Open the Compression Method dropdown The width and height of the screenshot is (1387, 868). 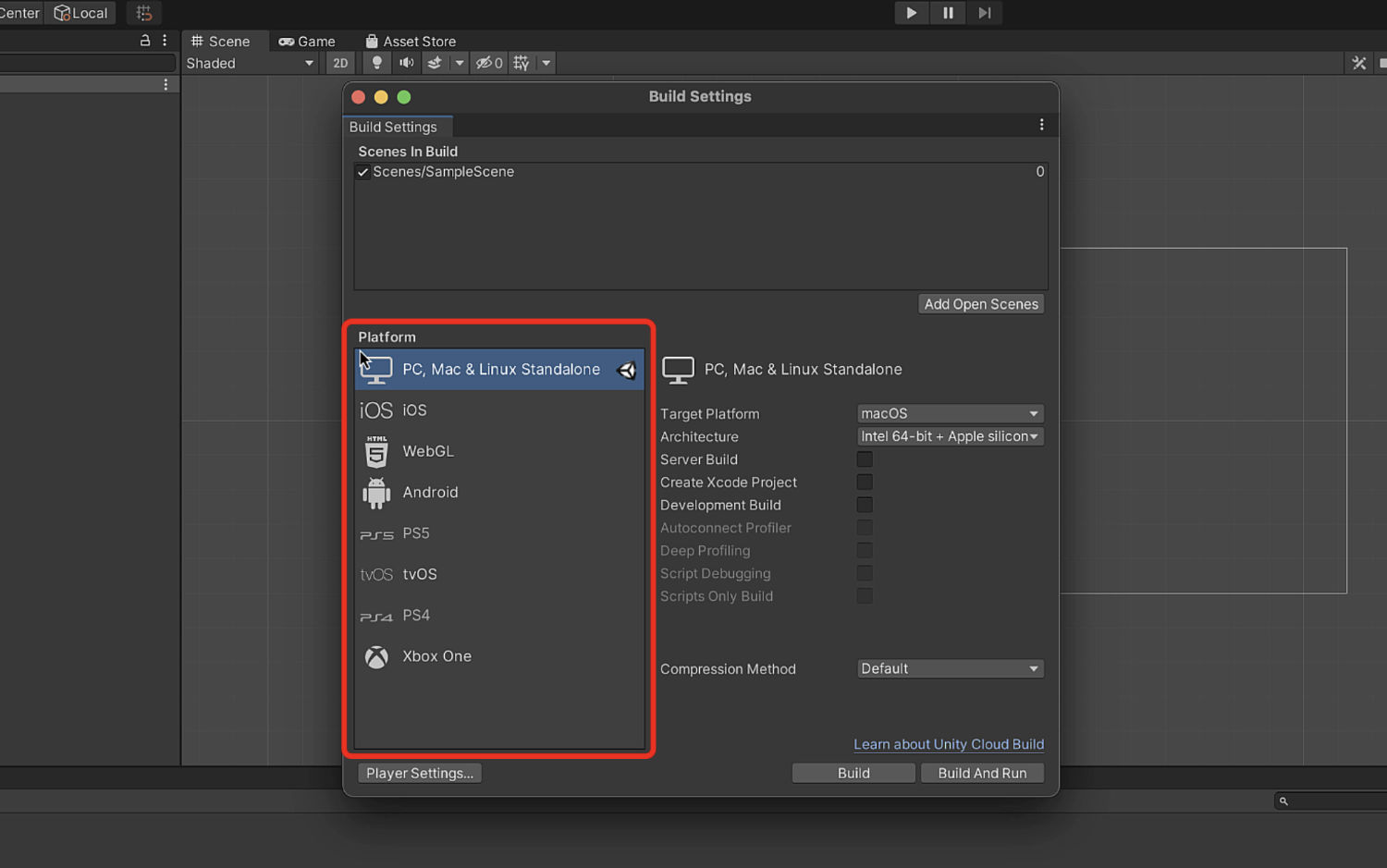pyautogui.click(x=951, y=668)
